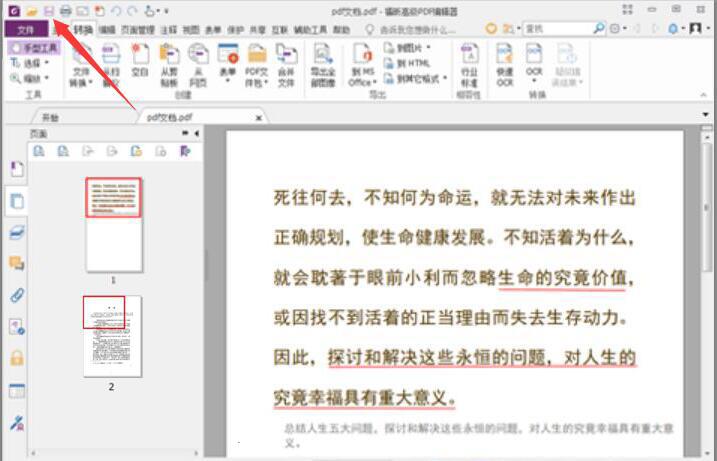Click the purple flag icon in Pages panel toolbar
Viewport: 717px width, 461px height.
[x=185, y=151]
